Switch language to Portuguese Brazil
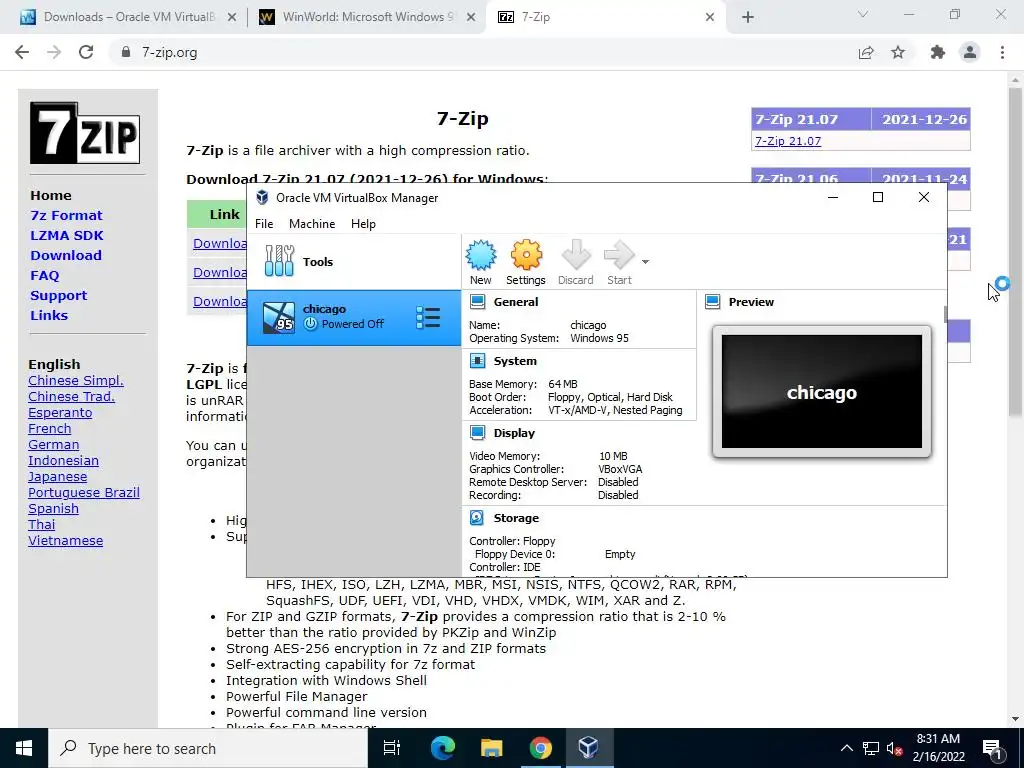The image size is (1024, 768). coord(84,492)
